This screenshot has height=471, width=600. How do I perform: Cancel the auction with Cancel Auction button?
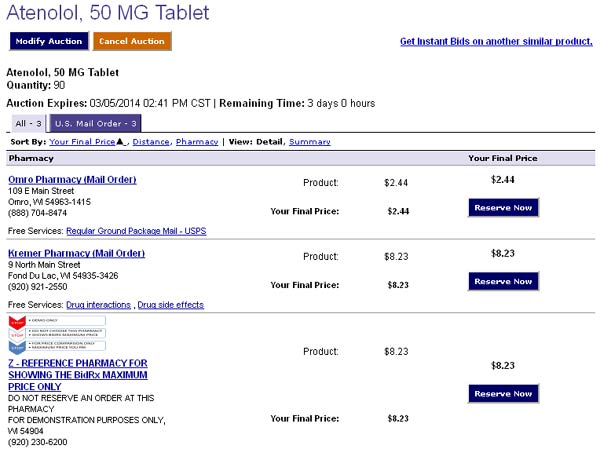(x=132, y=41)
